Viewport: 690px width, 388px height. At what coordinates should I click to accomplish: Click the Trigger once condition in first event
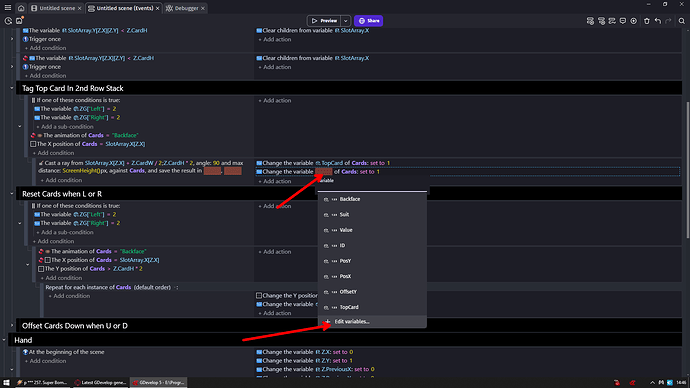click(42, 39)
